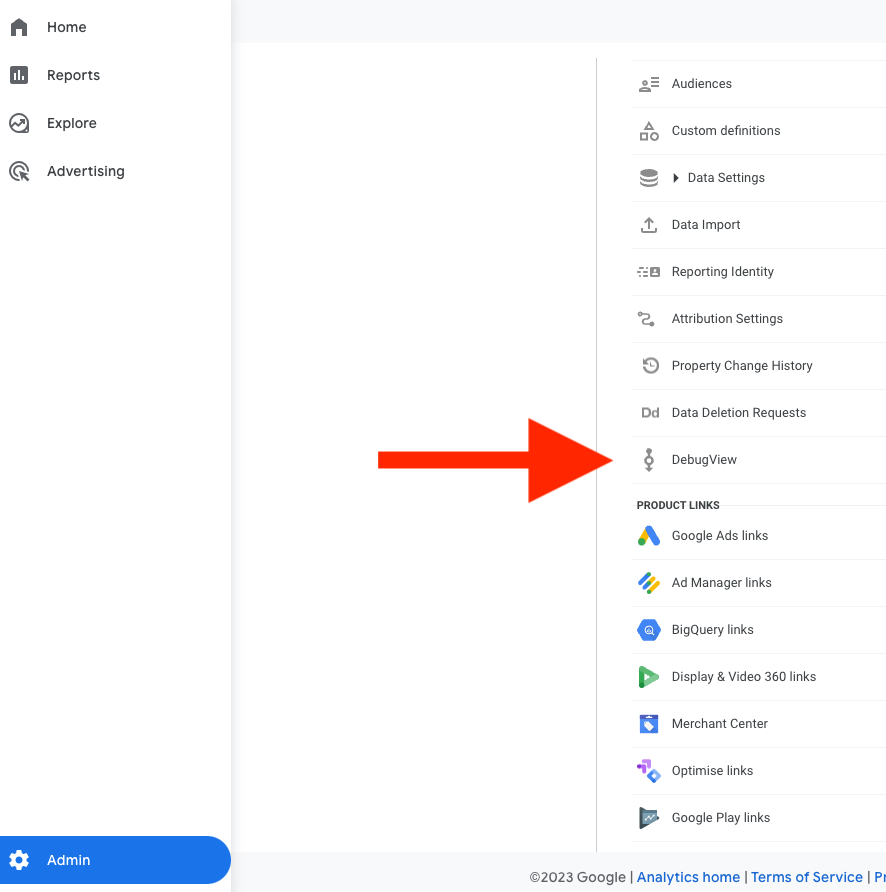The width and height of the screenshot is (886, 892).
Task: Go to Reports section
Action: click(x=73, y=75)
